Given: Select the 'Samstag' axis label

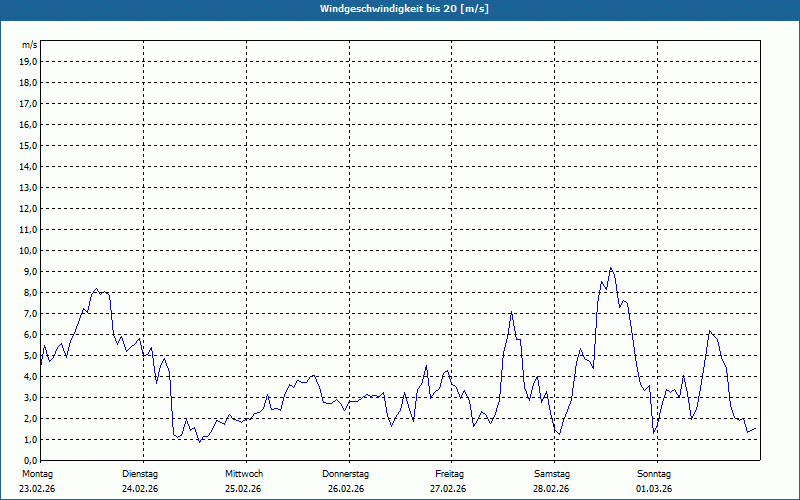Looking at the screenshot, I should coord(551,474).
